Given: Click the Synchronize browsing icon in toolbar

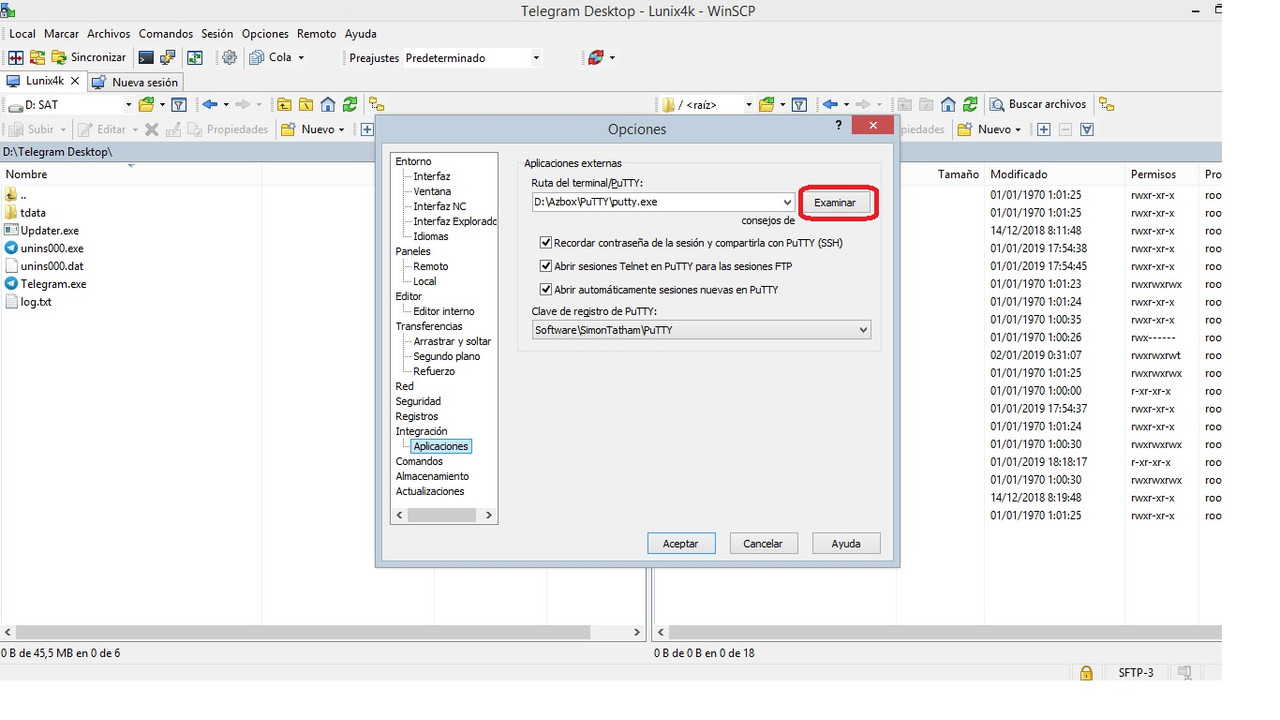Looking at the screenshot, I should tap(38, 58).
